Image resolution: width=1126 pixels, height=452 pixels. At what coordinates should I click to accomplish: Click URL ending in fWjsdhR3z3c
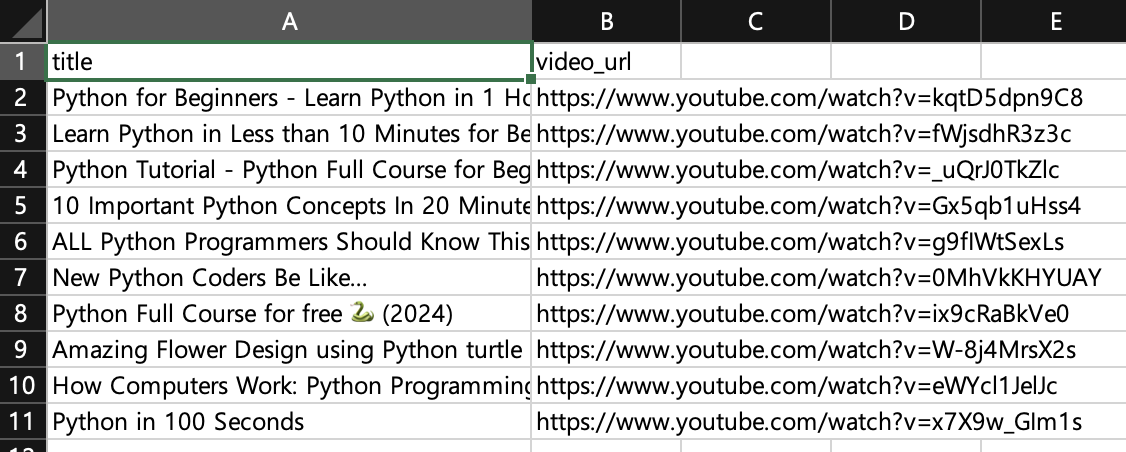804,133
